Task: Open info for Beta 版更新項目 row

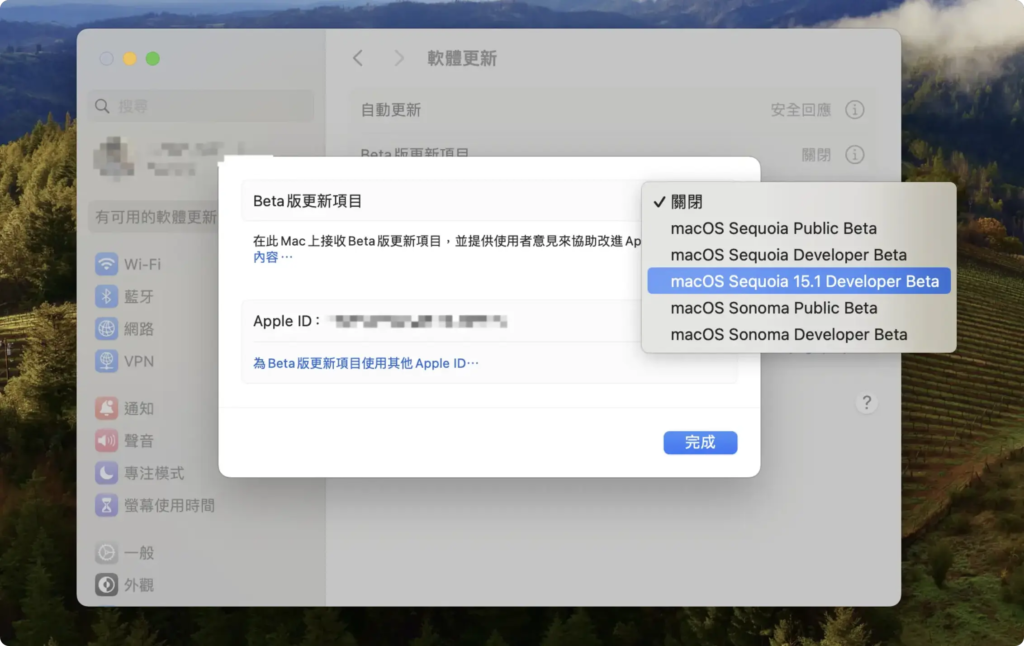Action: [854, 155]
